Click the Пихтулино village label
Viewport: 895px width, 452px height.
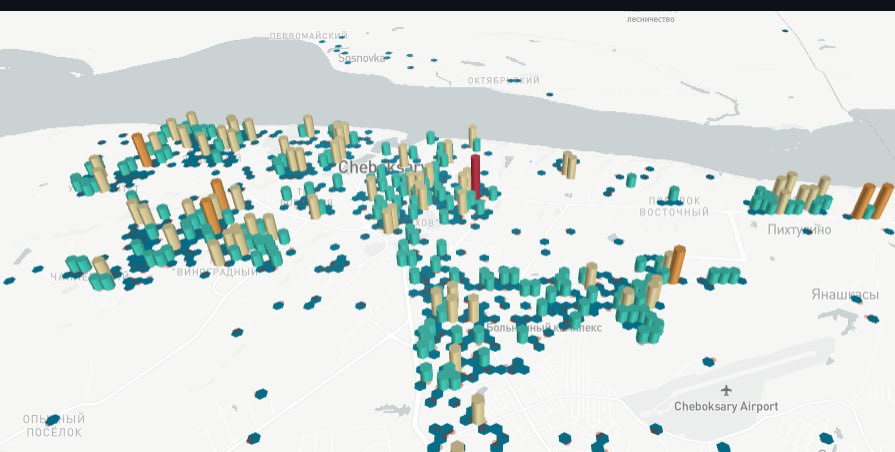pyautogui.click(x=799, y=230)
